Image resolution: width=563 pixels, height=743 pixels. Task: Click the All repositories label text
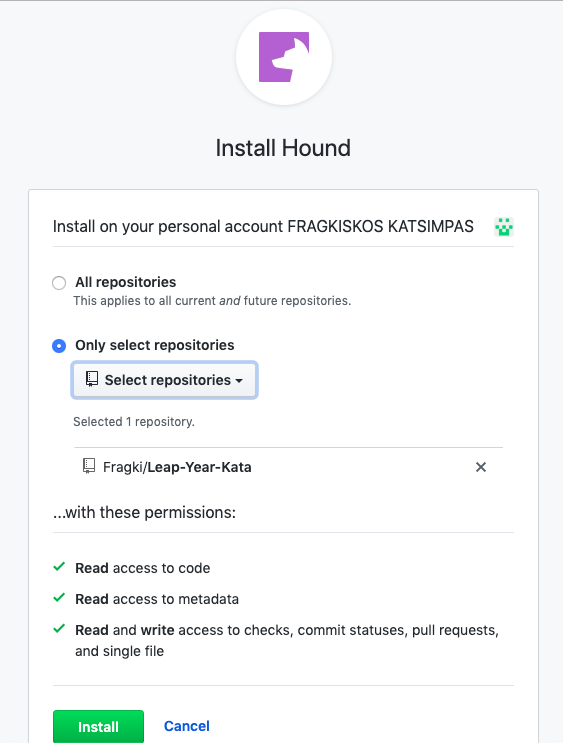[126, 282]
